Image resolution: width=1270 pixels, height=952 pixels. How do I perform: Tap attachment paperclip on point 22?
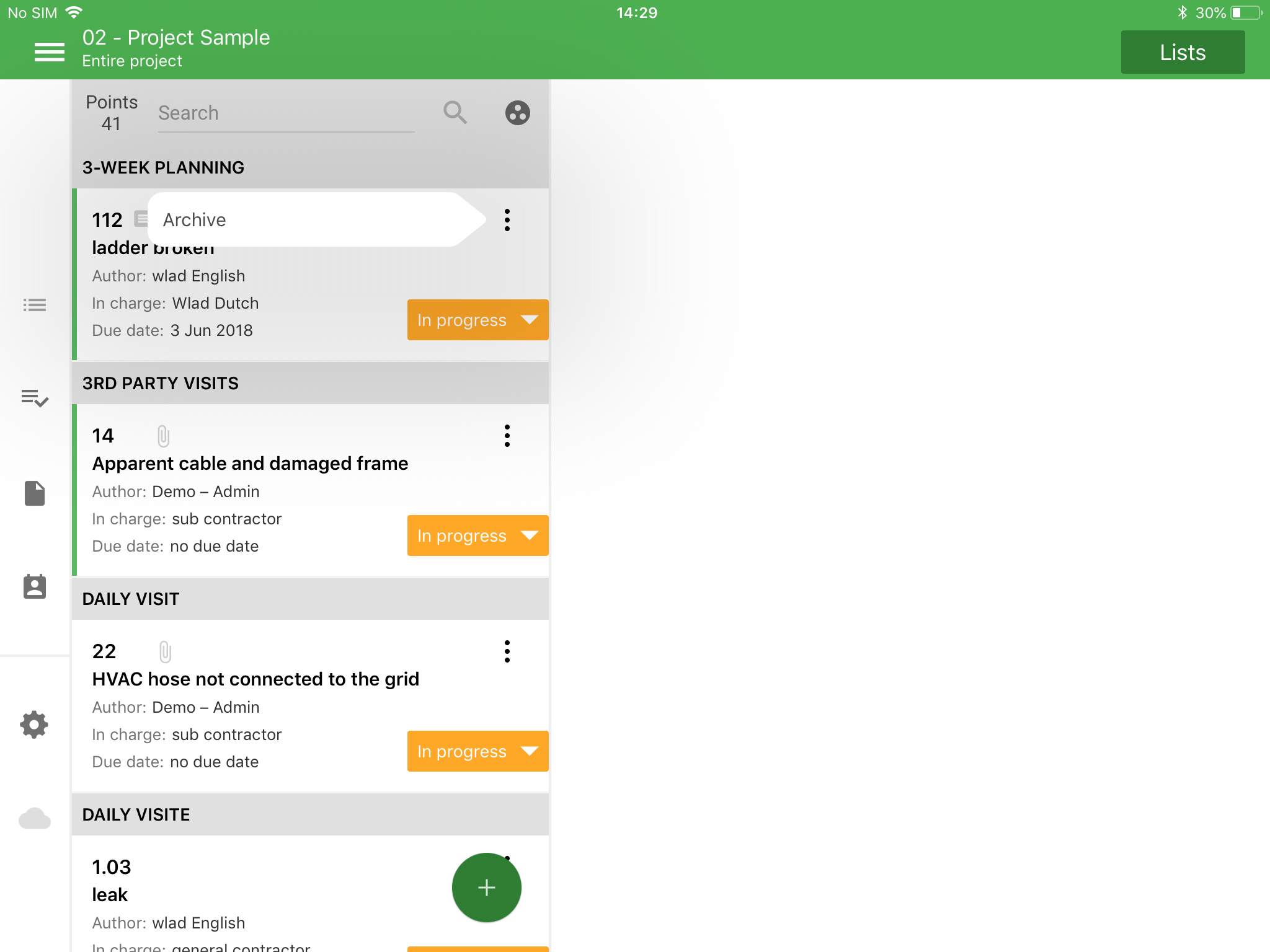[165, 652]
